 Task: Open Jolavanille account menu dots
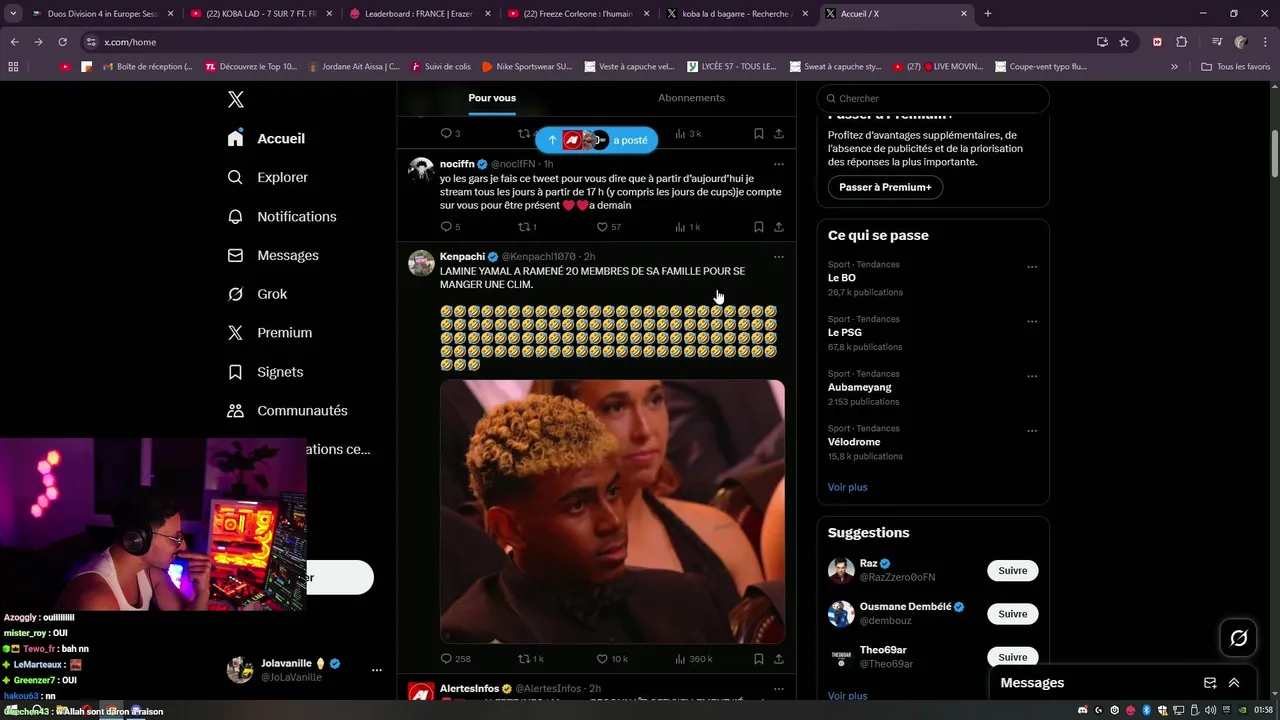(376, 670)
